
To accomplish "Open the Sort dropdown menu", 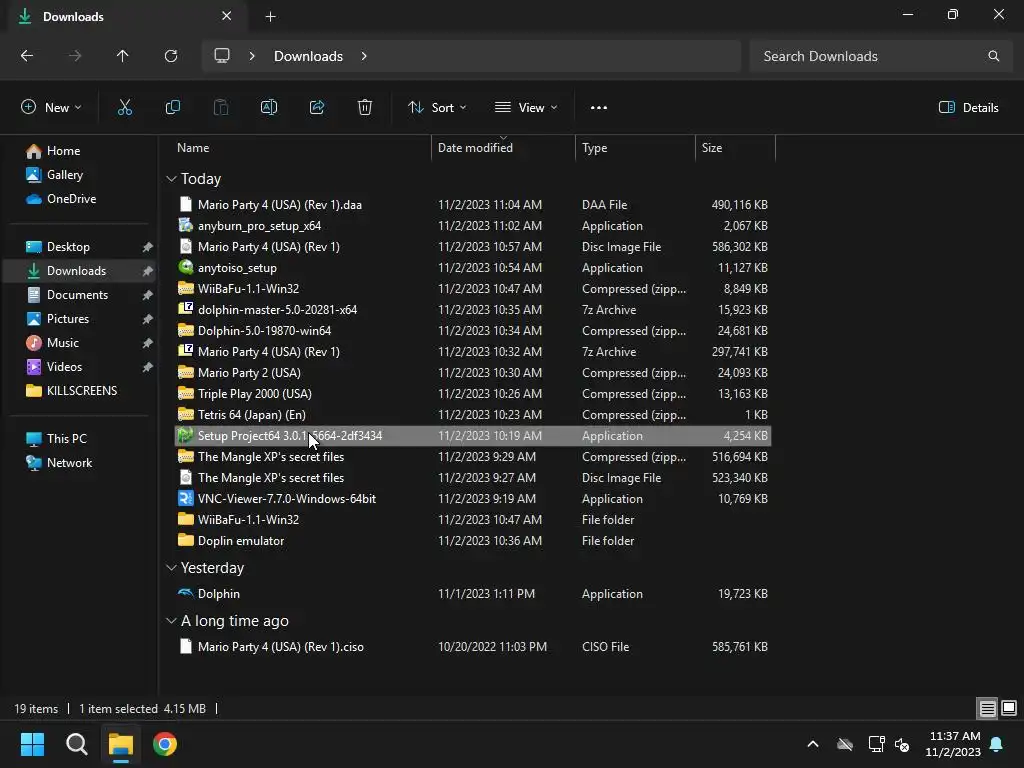I will (x=437, y=108).
